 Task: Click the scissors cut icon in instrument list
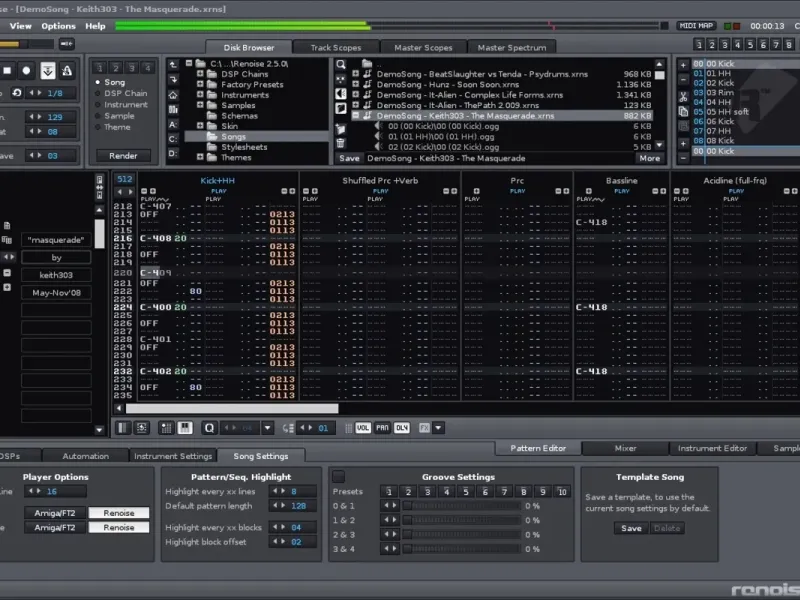click(683, 97)
